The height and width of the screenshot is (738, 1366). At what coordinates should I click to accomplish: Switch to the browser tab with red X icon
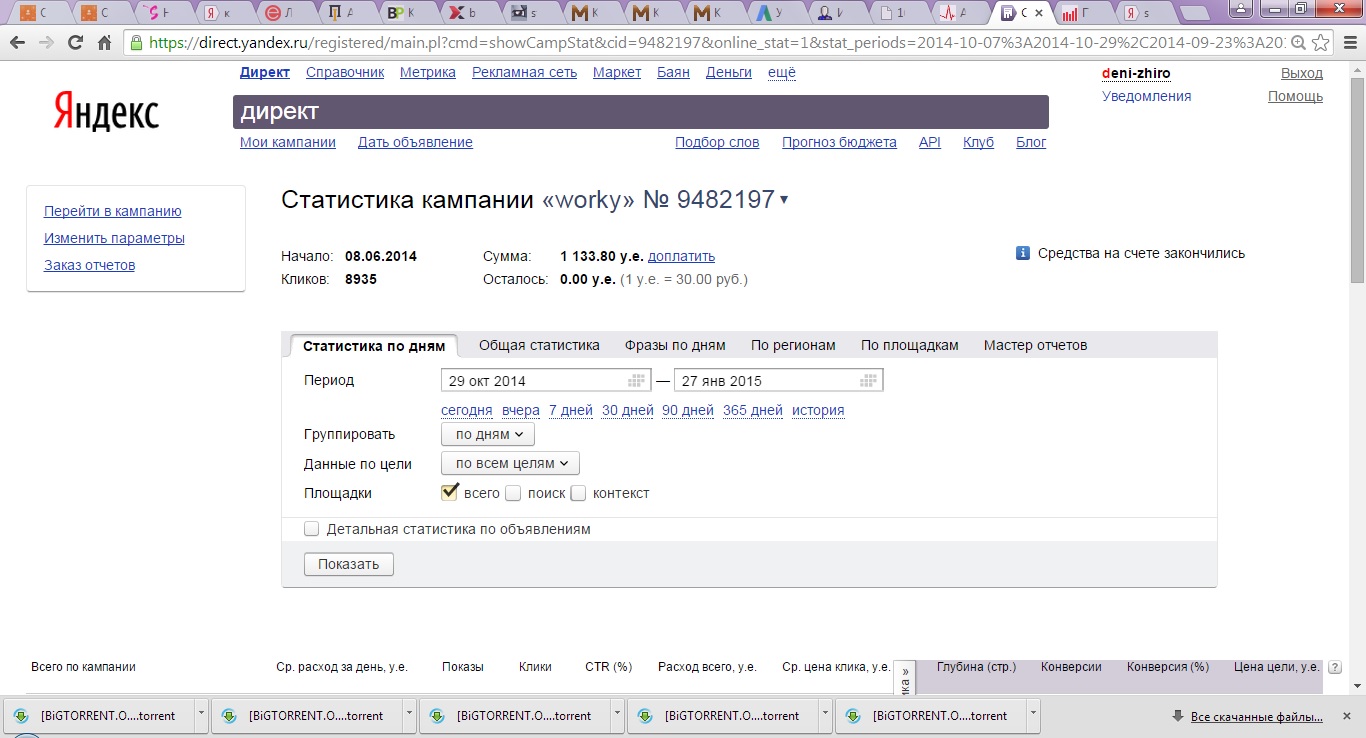click(x=469, y=13)
